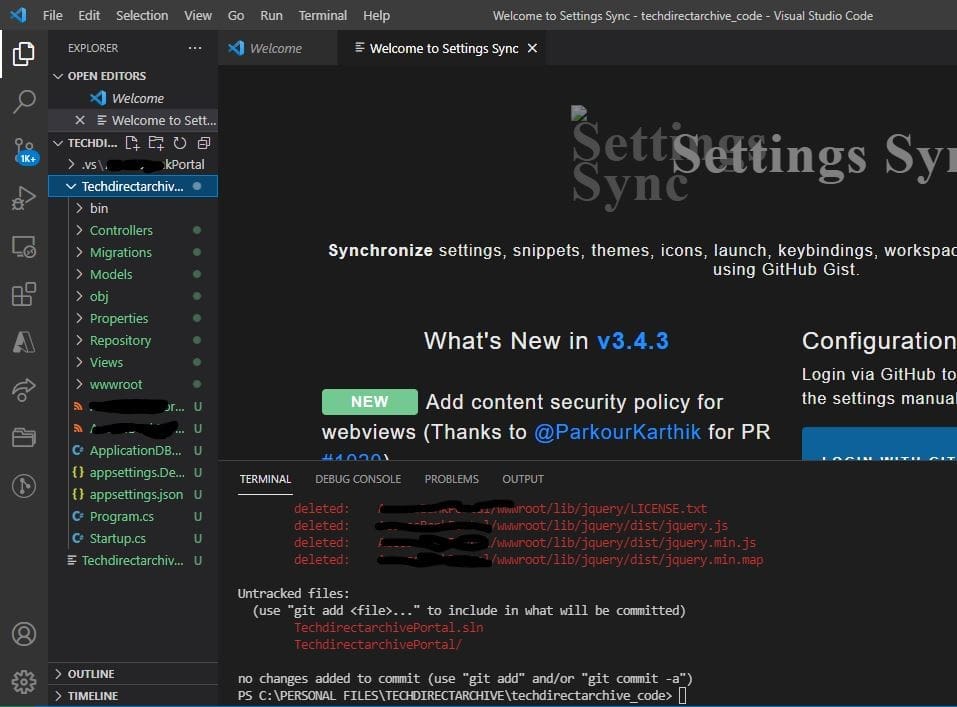Click the Refresh Explorer icon
The height and width of the screenshot is (707, 957).
(x=180, y=143)
